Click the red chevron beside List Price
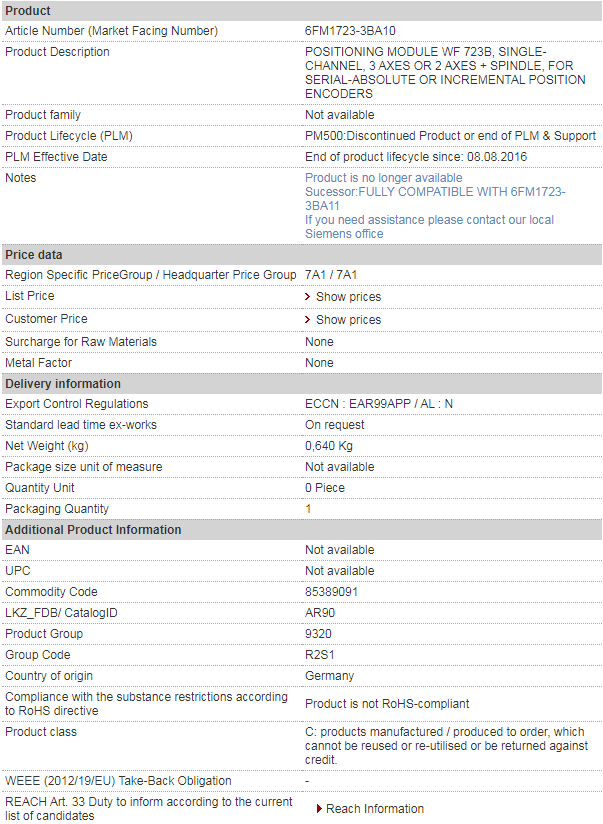 click(308, 297)
